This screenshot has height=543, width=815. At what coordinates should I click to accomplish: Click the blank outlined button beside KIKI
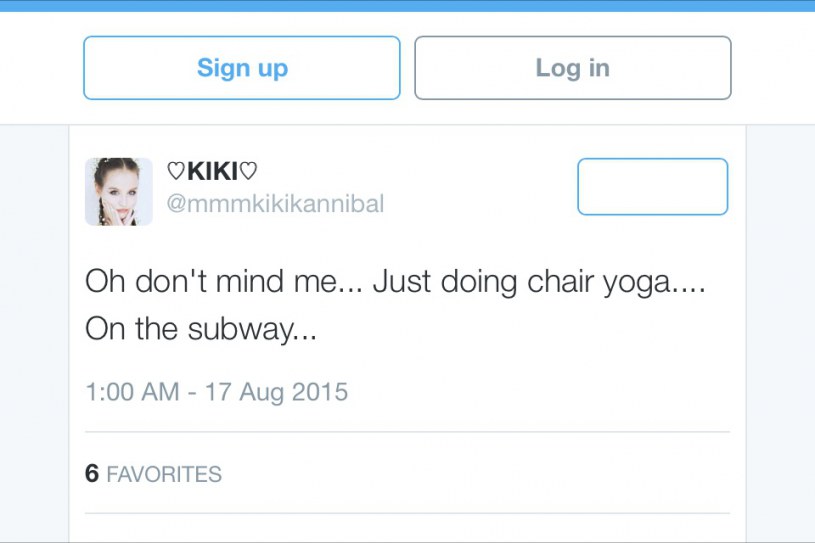pos(652,187)
